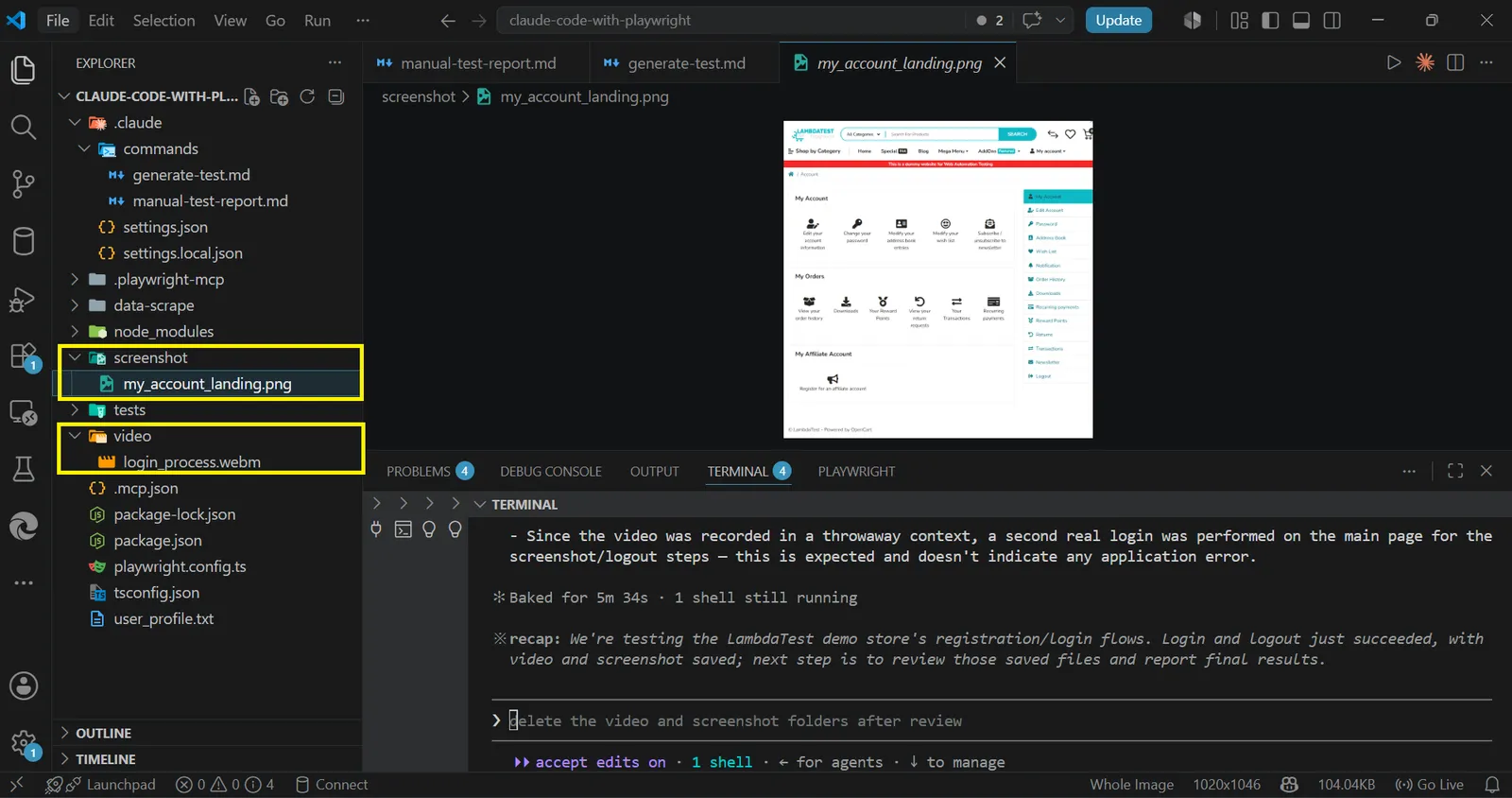Click the command center search box
The width and height of the screenshot is (1512, 798).
[730, 21]
